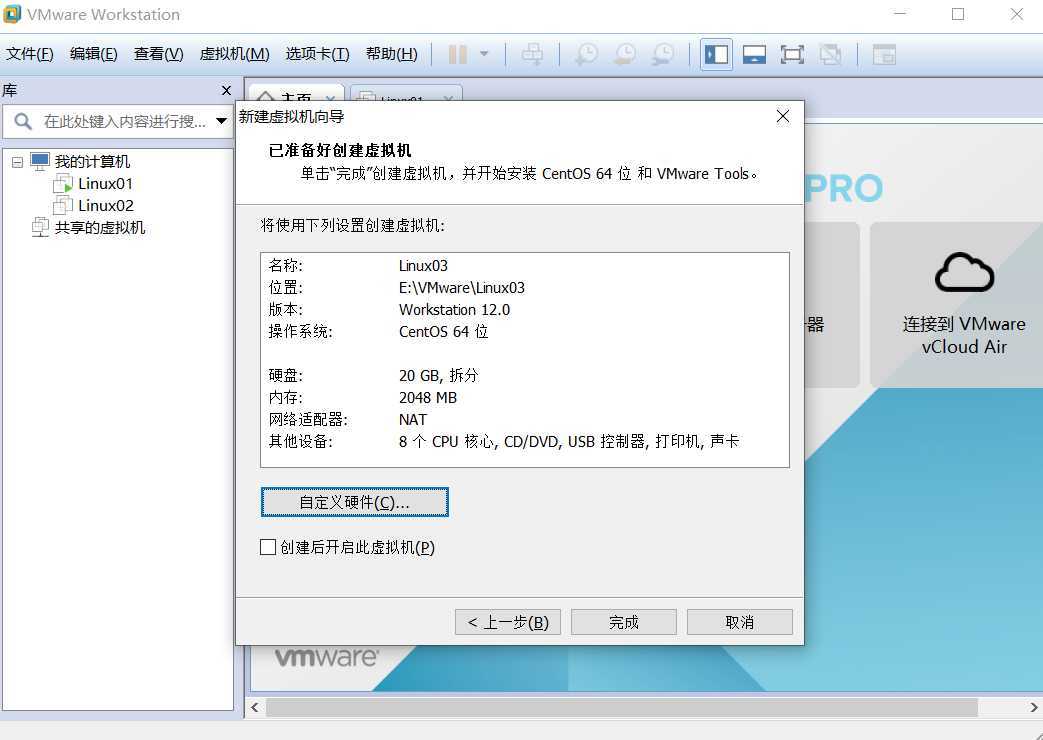
Task: Select the Linux02 virtual machine
Action: [106, 206]
